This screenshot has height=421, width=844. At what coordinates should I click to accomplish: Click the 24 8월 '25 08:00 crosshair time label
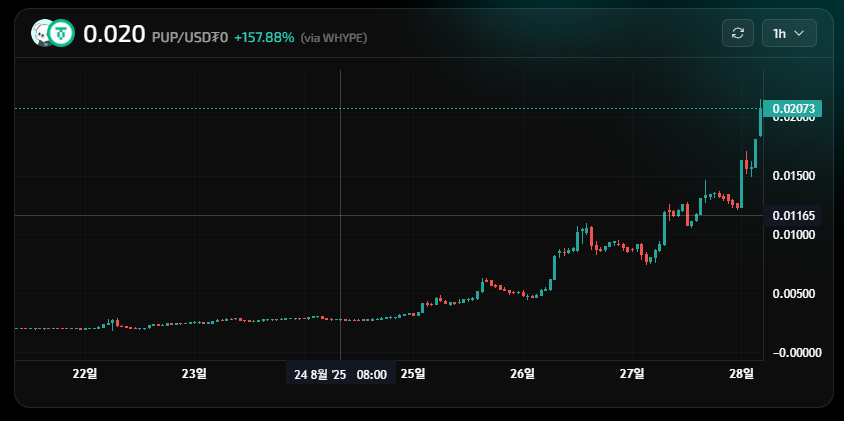341,374
